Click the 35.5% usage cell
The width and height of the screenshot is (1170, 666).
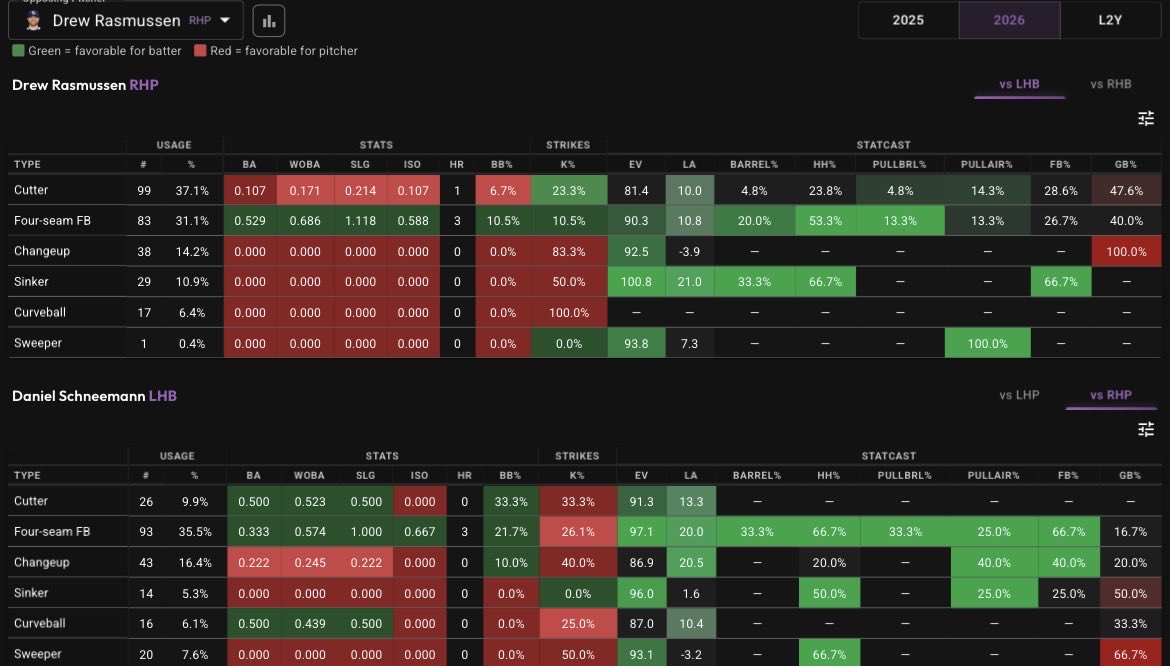pos(195,532)
